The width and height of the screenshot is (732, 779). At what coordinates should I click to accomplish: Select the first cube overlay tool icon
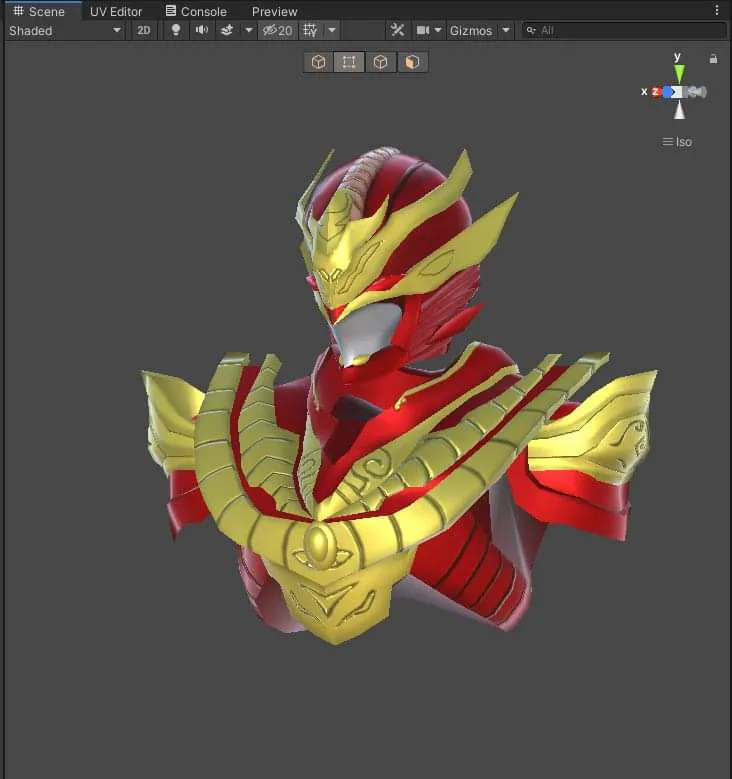319,62
